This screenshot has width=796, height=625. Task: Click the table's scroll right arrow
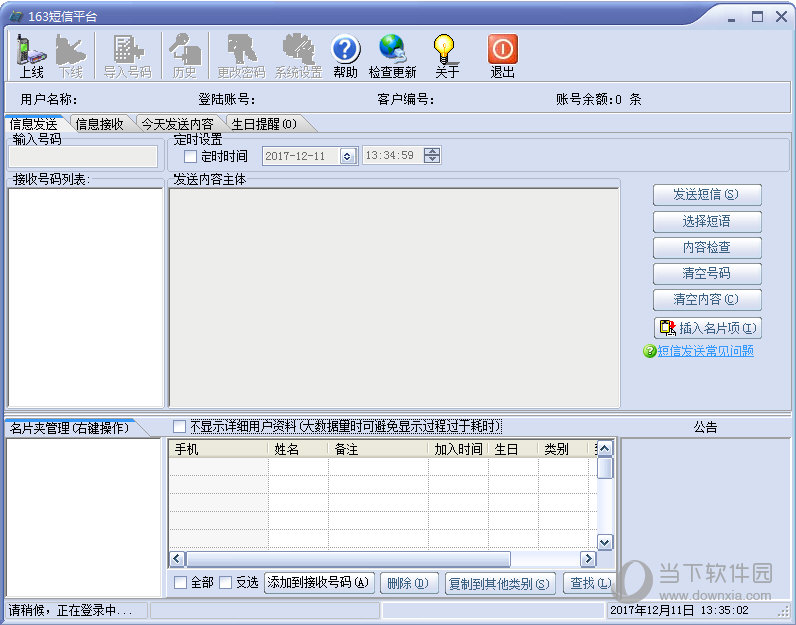click(x=588, y=559)
